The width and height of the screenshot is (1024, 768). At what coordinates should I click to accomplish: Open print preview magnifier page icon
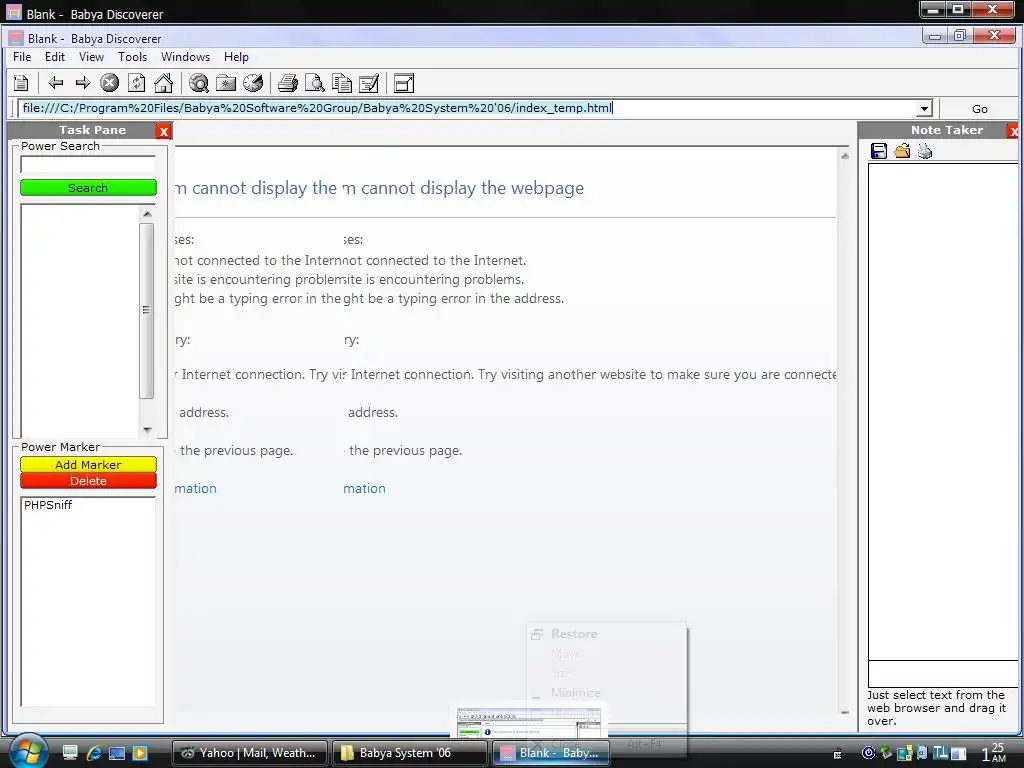tap(314, 83)
